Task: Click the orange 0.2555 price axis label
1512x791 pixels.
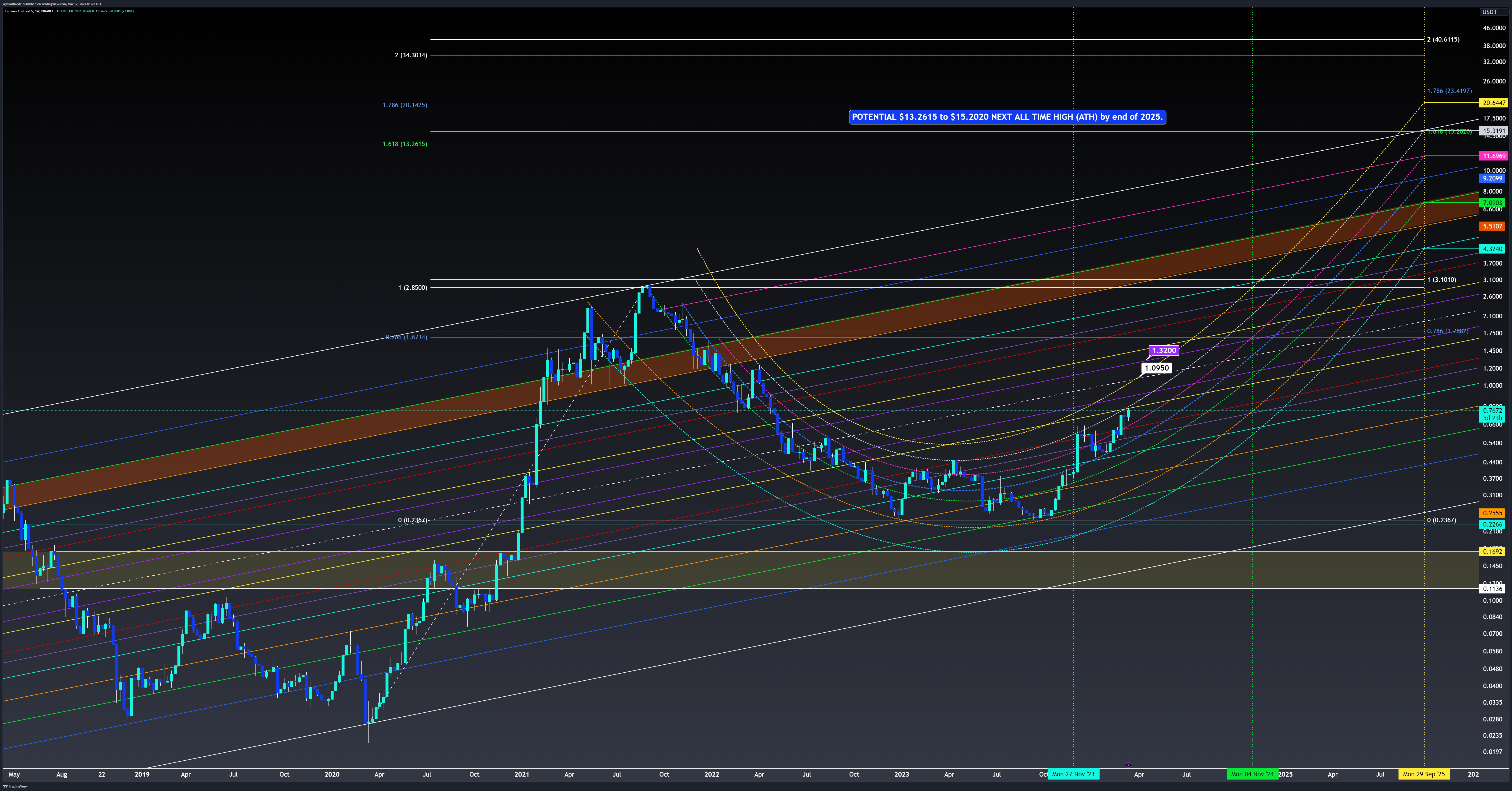Action: pyautogui.click(x=1492, y=513)
